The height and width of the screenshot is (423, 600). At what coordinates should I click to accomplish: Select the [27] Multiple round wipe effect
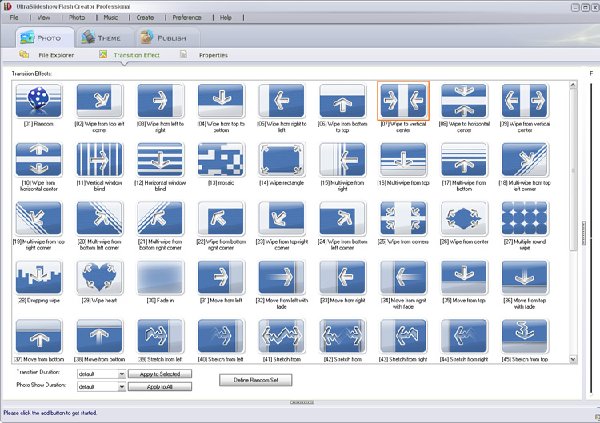coord(525,218)
